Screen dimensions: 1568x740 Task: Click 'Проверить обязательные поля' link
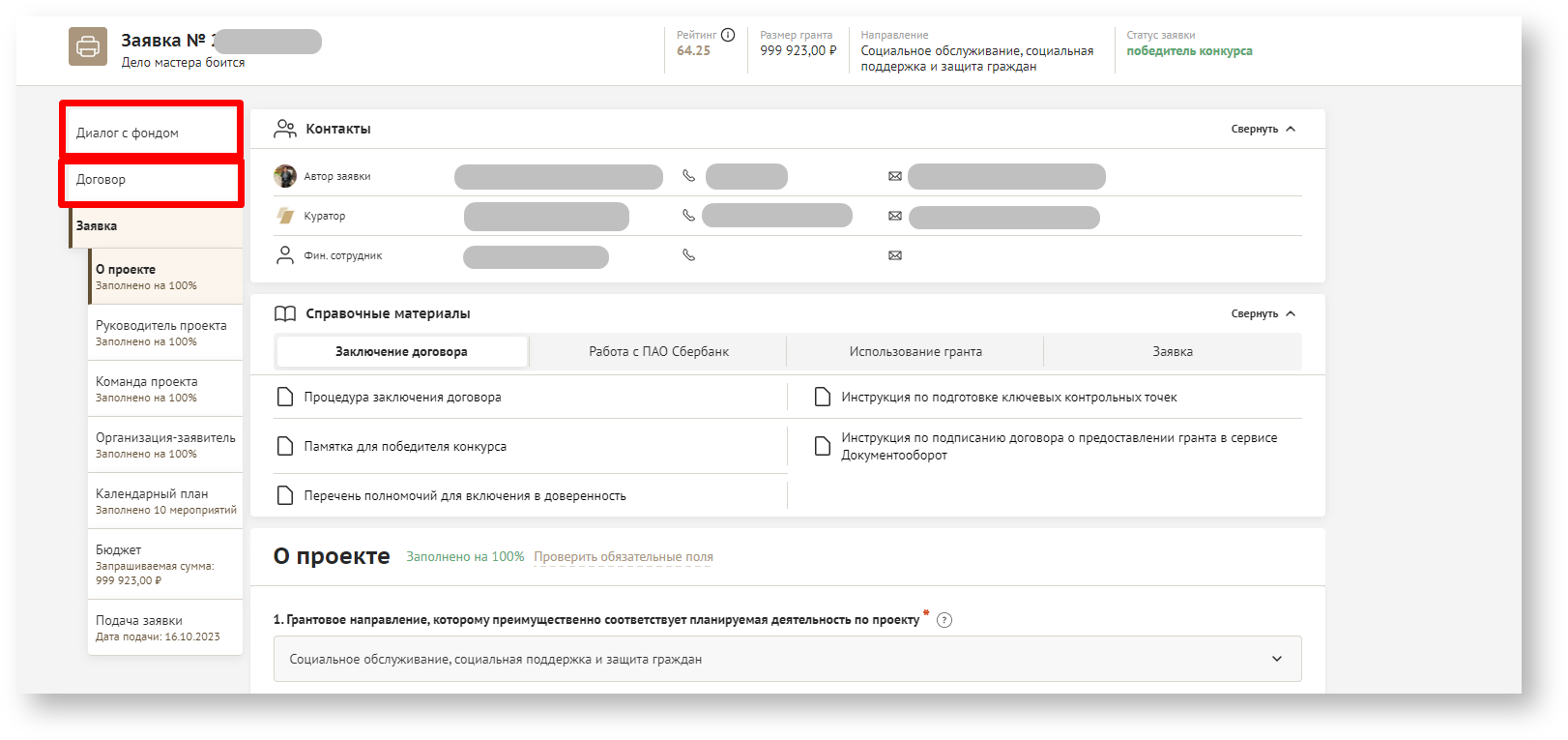coord(624,557)
